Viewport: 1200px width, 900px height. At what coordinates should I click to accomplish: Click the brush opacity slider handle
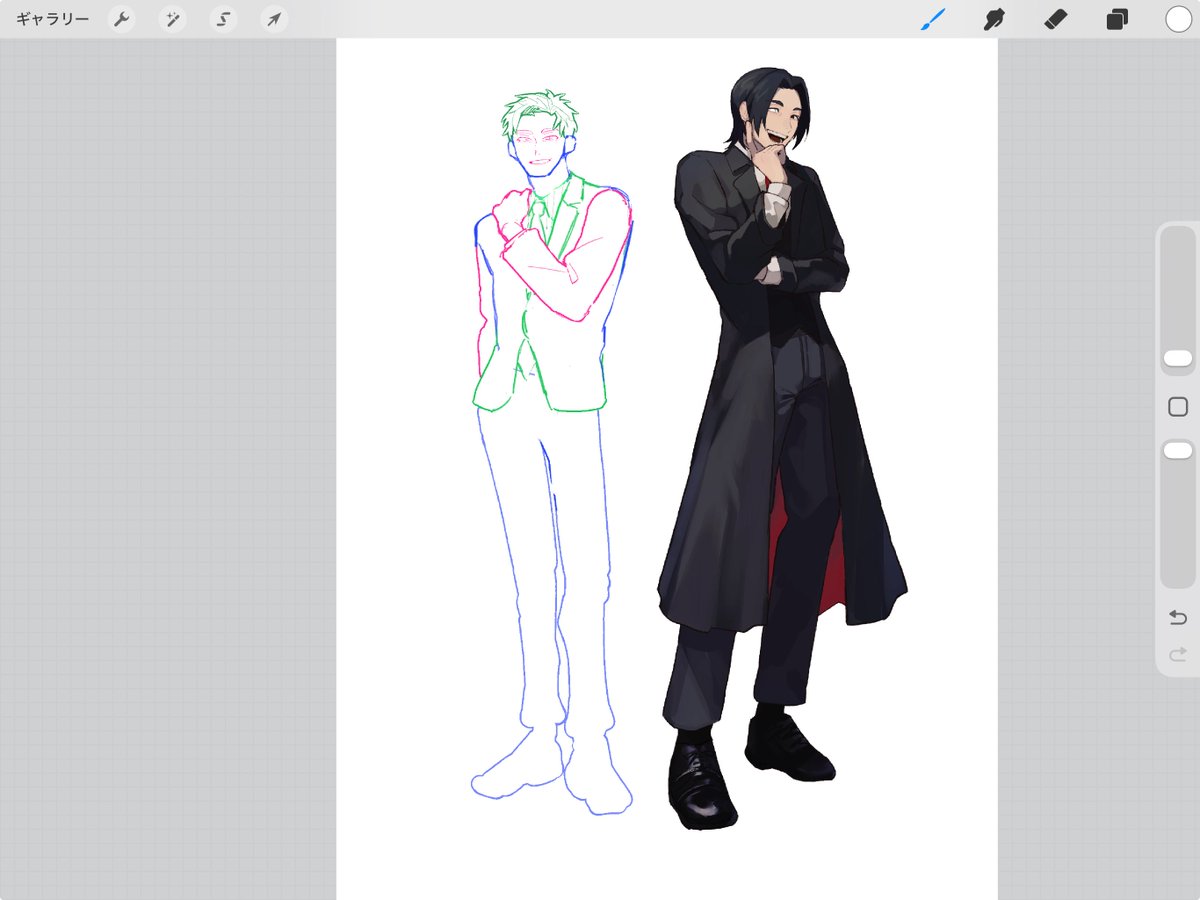[x=1178, y=451]
